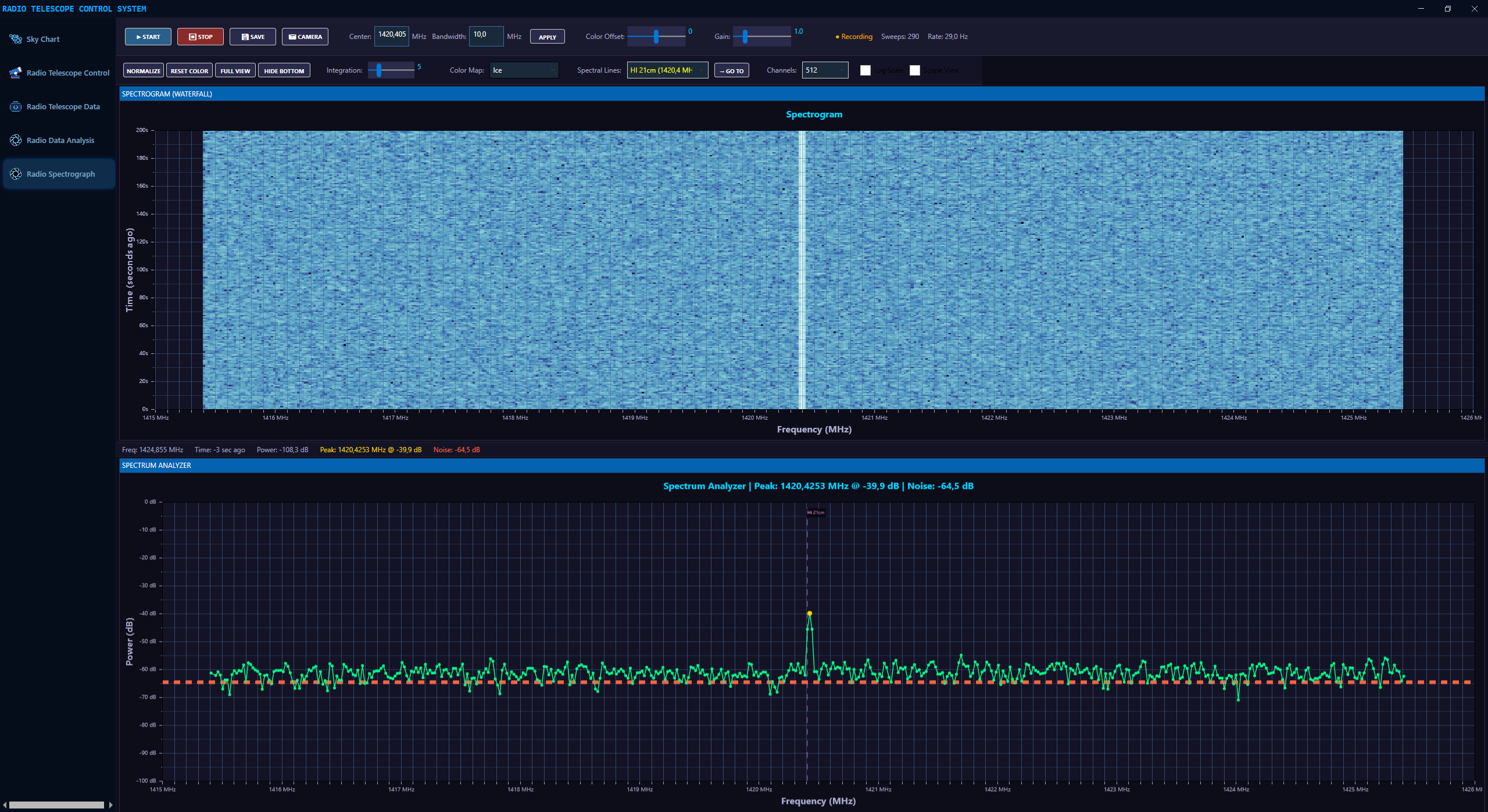Viewport: 1488px width, 812px height.
Task: Click the Normalize button
Action: [x=143, y=71]
